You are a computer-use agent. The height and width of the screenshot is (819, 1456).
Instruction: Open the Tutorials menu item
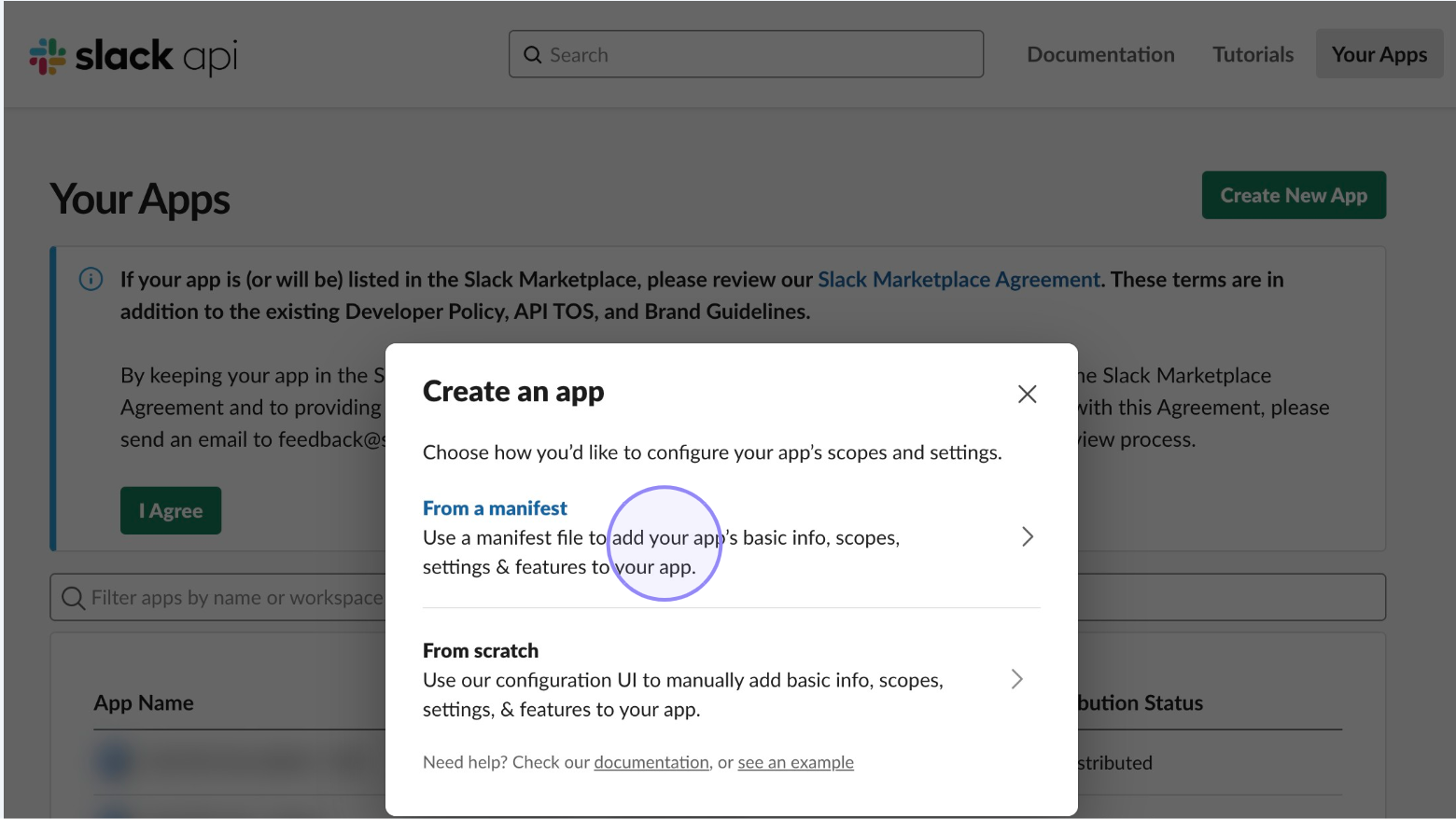click(x=1253, y=54)
